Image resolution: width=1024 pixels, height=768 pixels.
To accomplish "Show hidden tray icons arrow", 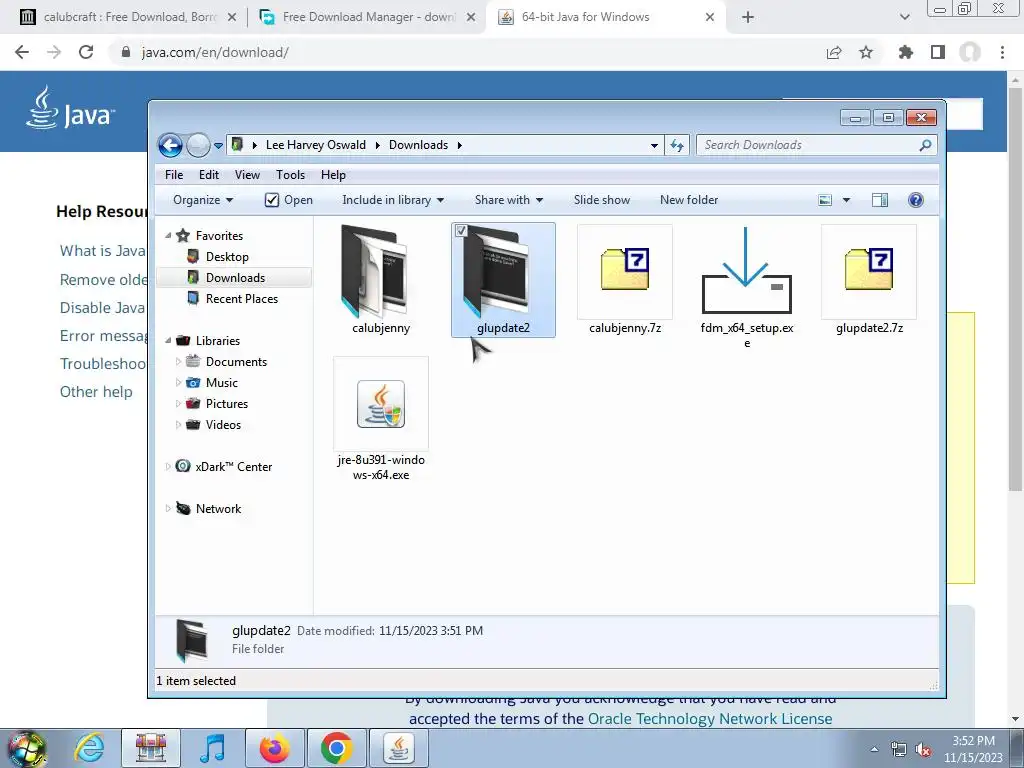I will pyautogui.click(x=874, y=750).
